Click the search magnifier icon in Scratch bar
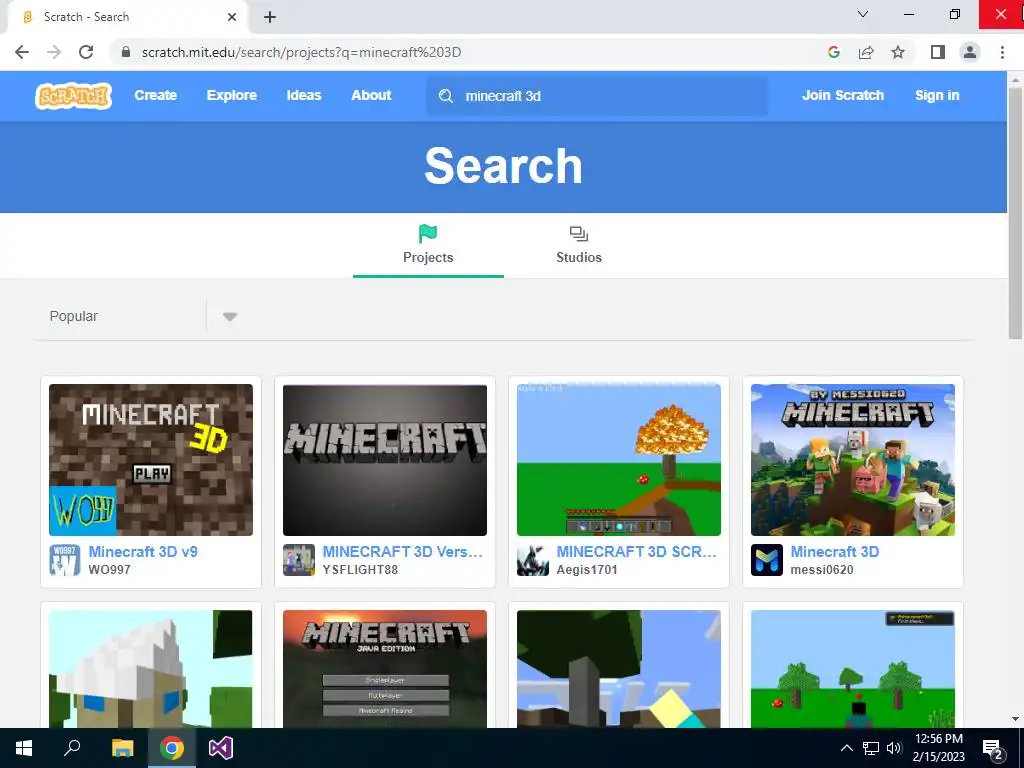The width and height of the screenshot is (1024, 768). (446, 96)
